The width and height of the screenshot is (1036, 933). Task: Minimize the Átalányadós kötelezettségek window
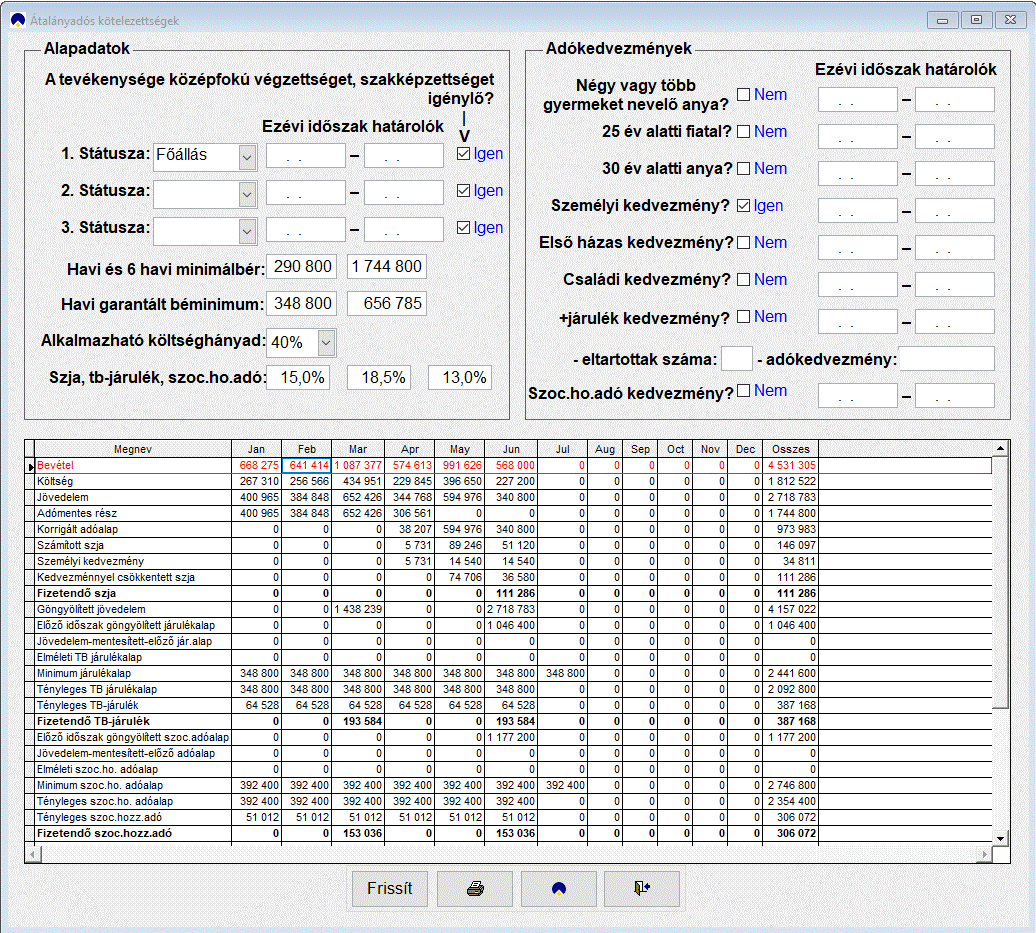943,20
